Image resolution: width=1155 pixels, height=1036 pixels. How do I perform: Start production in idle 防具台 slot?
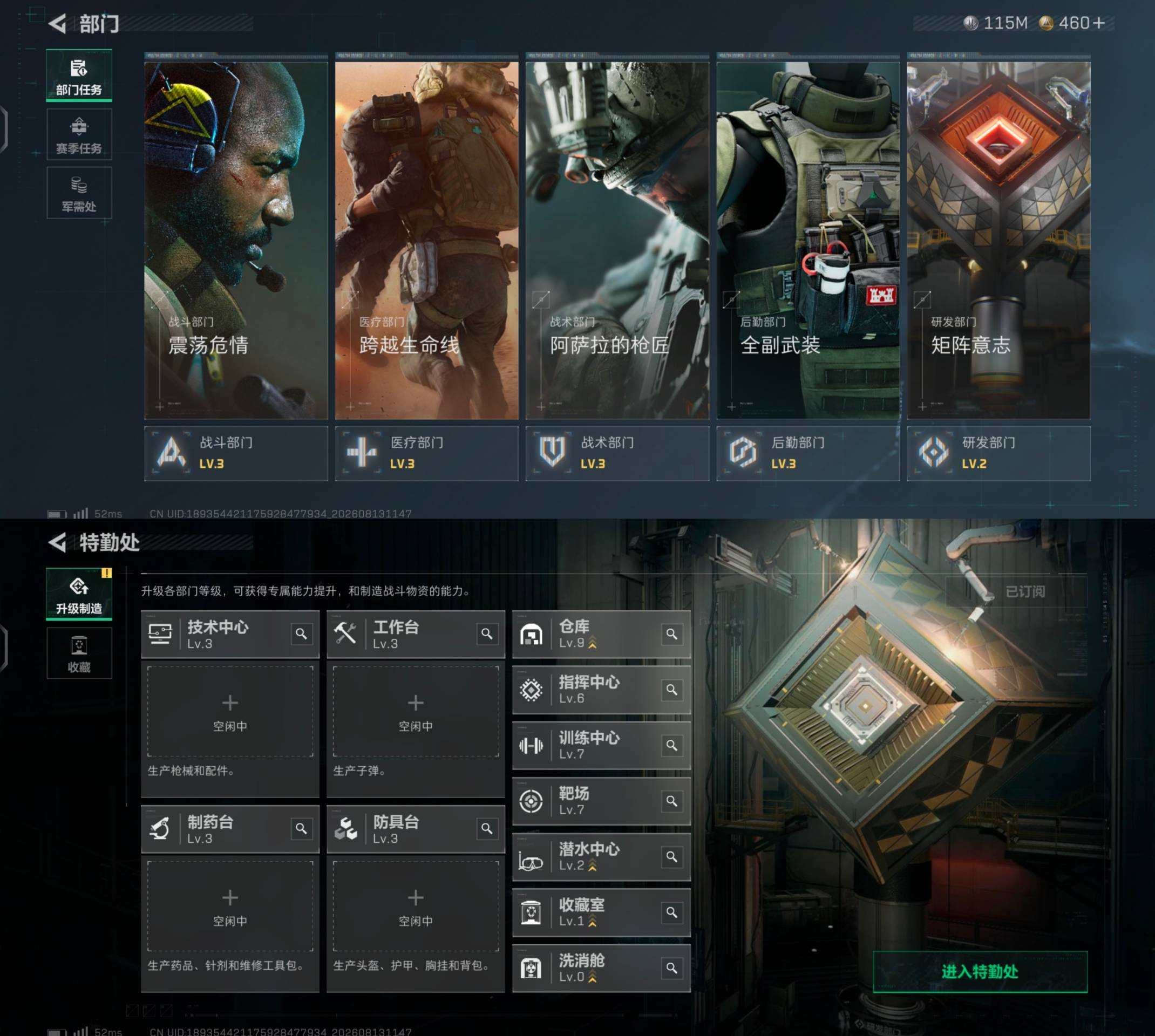coord(416,906)
